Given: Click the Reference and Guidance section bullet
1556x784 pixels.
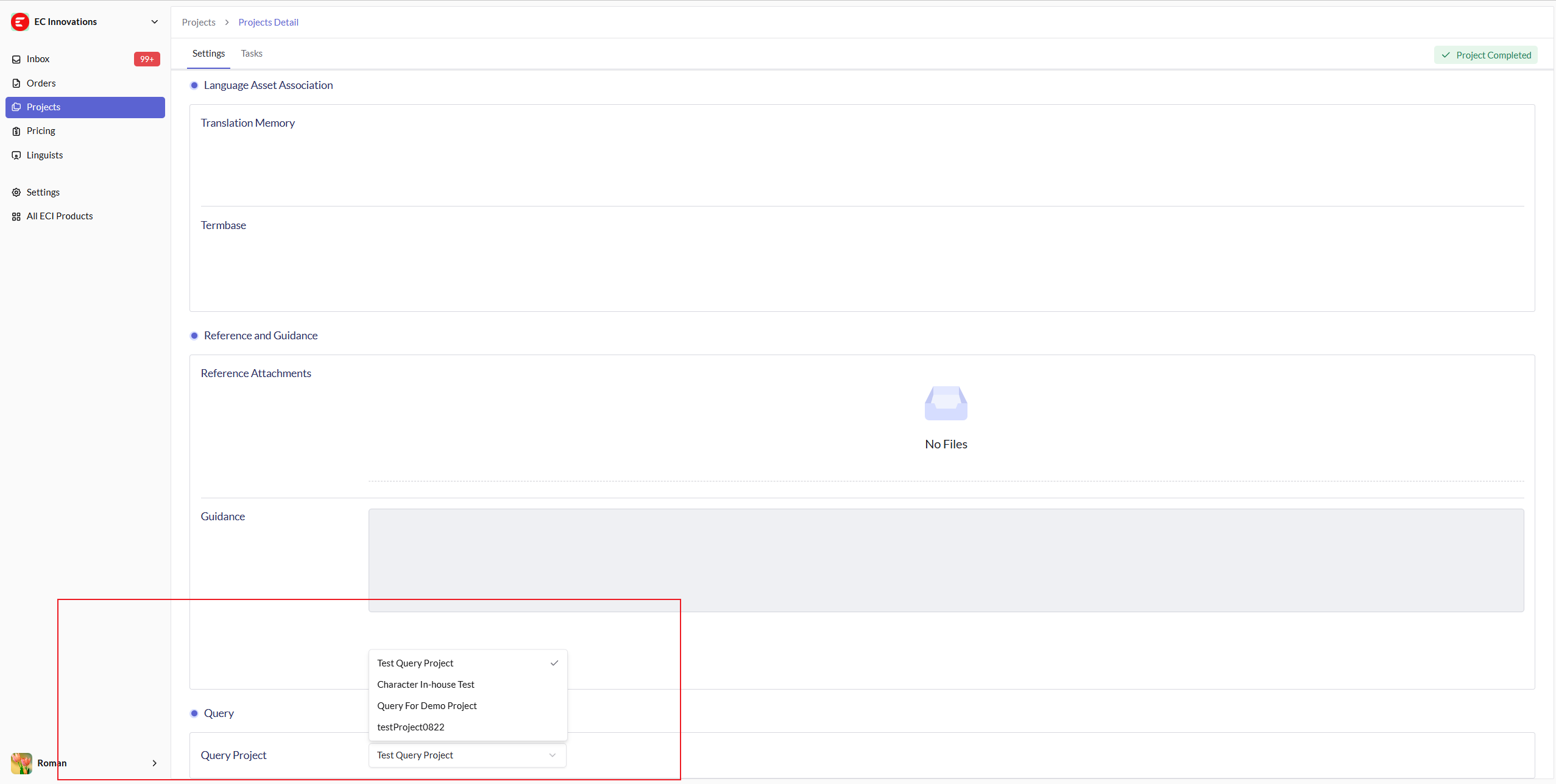Looking at the screenshot, I should coord(194,335).
